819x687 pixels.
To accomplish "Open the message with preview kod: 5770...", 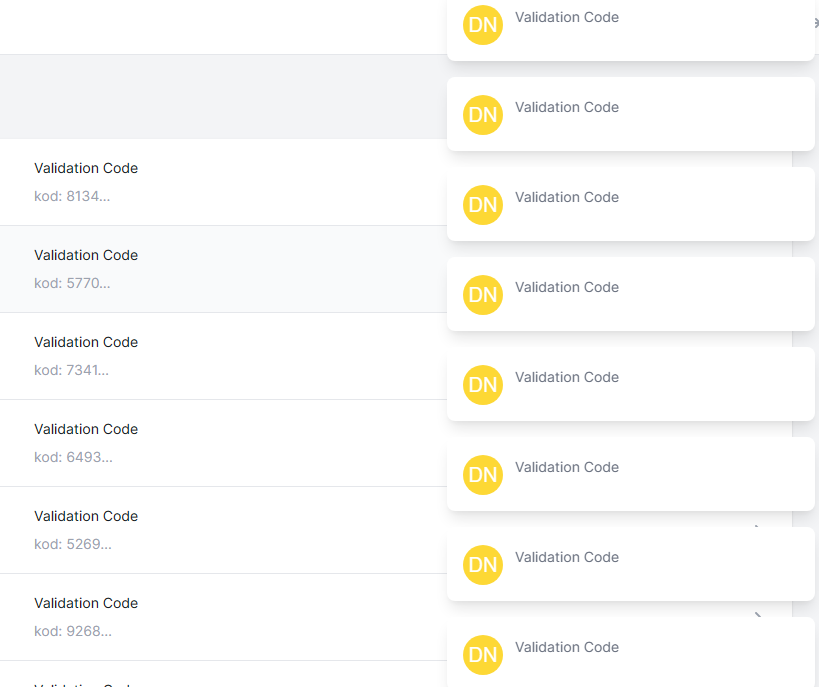I will [224, 269].
